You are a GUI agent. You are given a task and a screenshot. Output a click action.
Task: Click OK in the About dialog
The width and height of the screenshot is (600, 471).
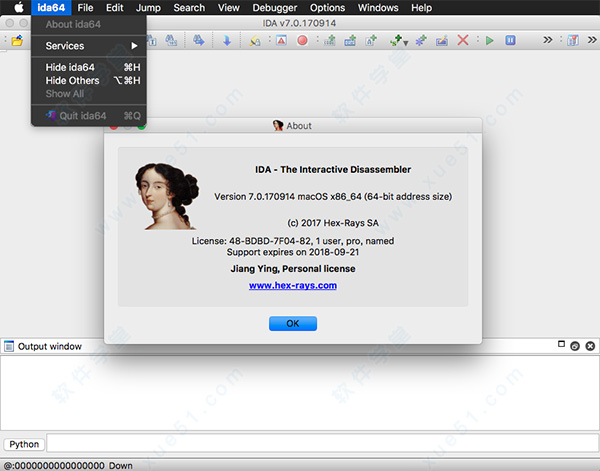(x=293, y=323)
